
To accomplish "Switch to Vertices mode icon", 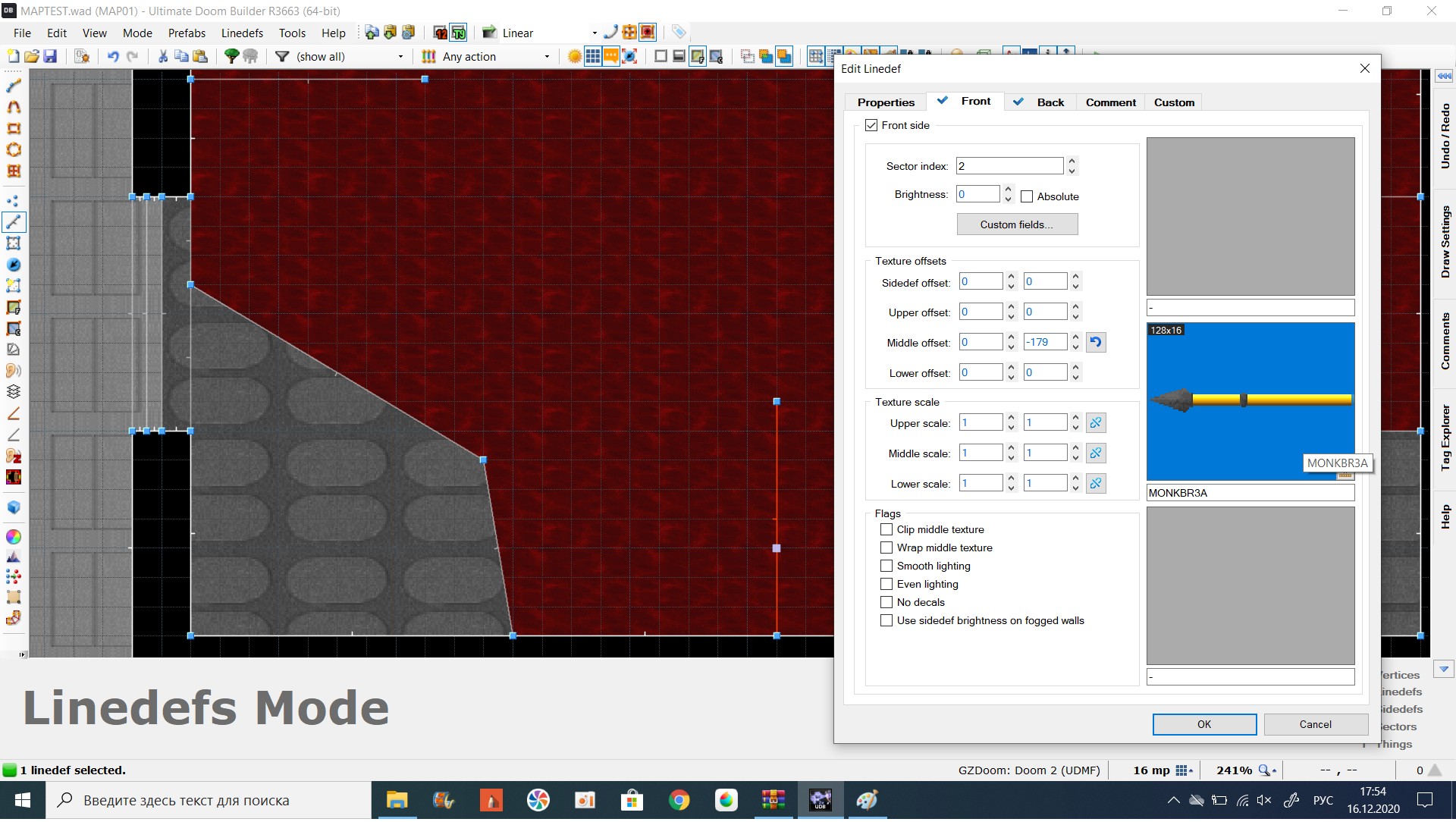I will point(14,201).
